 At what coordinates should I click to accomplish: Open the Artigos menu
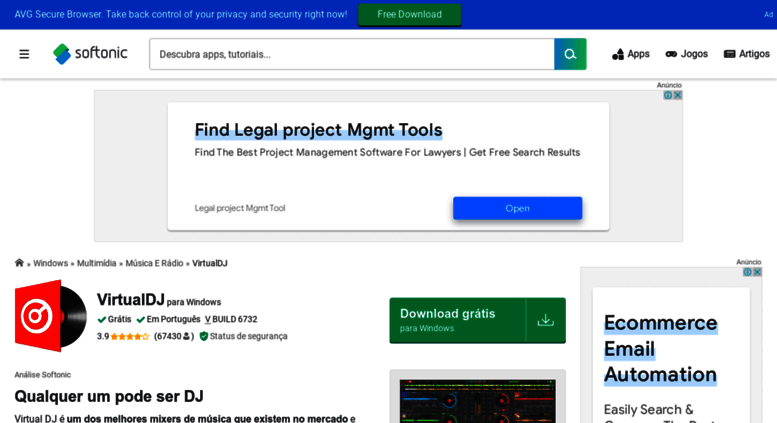pyautogui.click(x=746, y=54)
